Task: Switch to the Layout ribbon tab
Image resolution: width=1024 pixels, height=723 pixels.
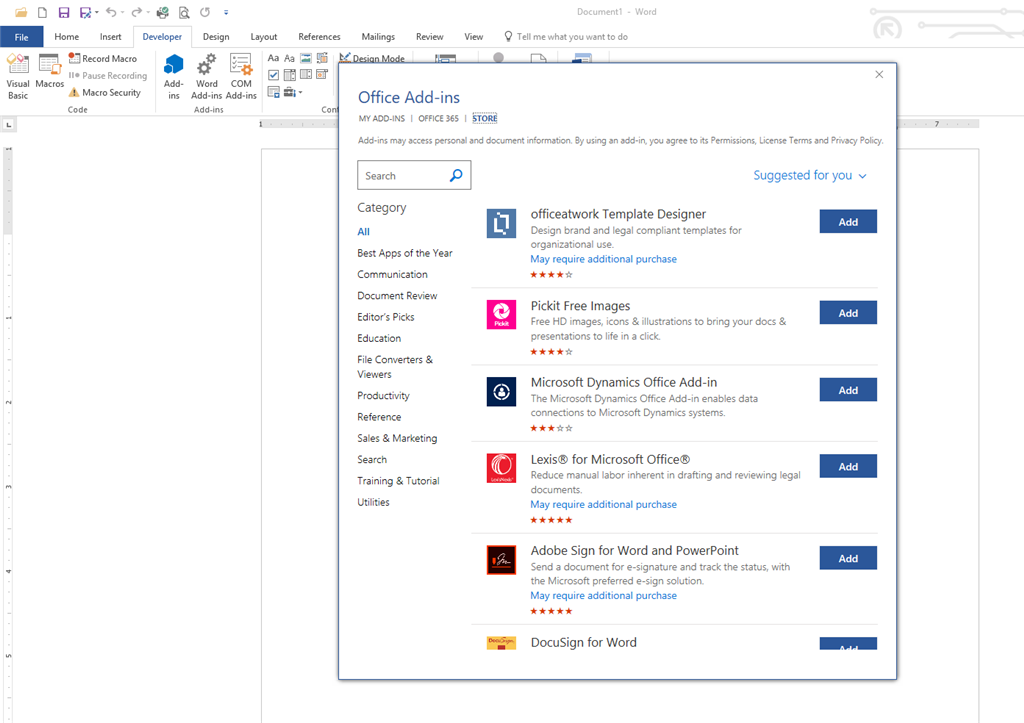Action: 264,37
